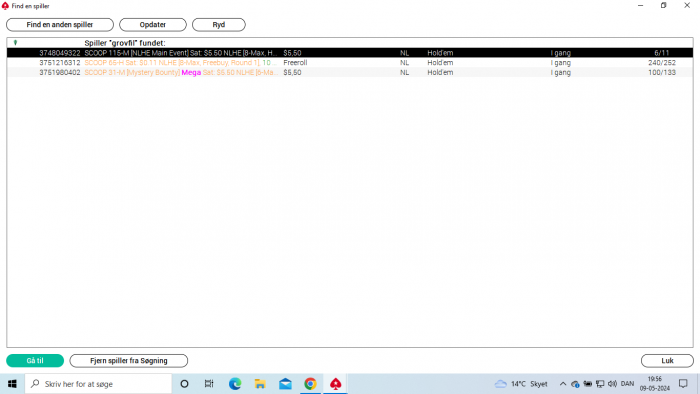The width and height of the screenshot is (700, 394).
Task: Open File Explorer from the taskbar
Action: (x=260, y=384)
